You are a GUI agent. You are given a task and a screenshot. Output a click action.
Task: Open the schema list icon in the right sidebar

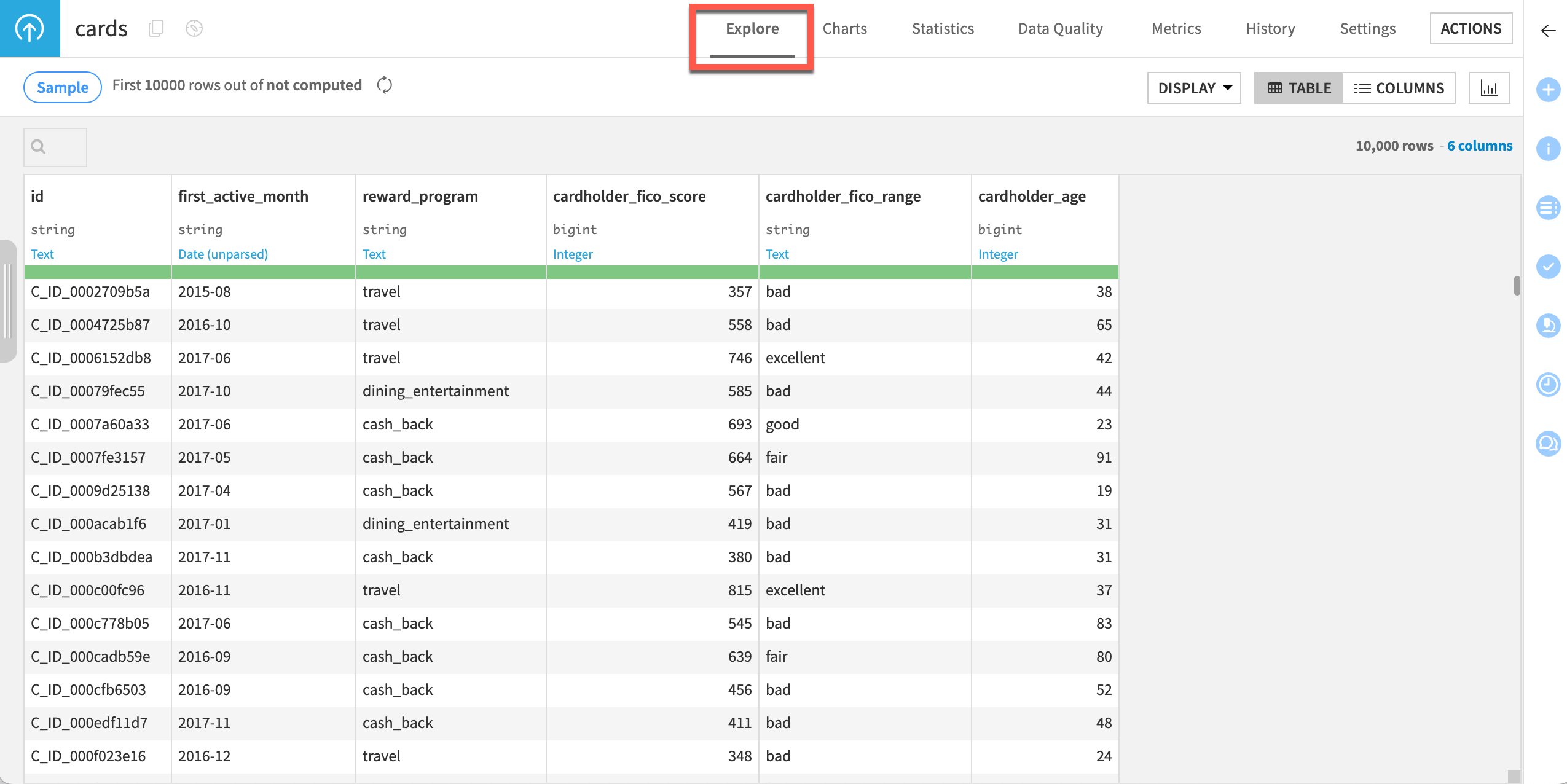(1549, 208)
